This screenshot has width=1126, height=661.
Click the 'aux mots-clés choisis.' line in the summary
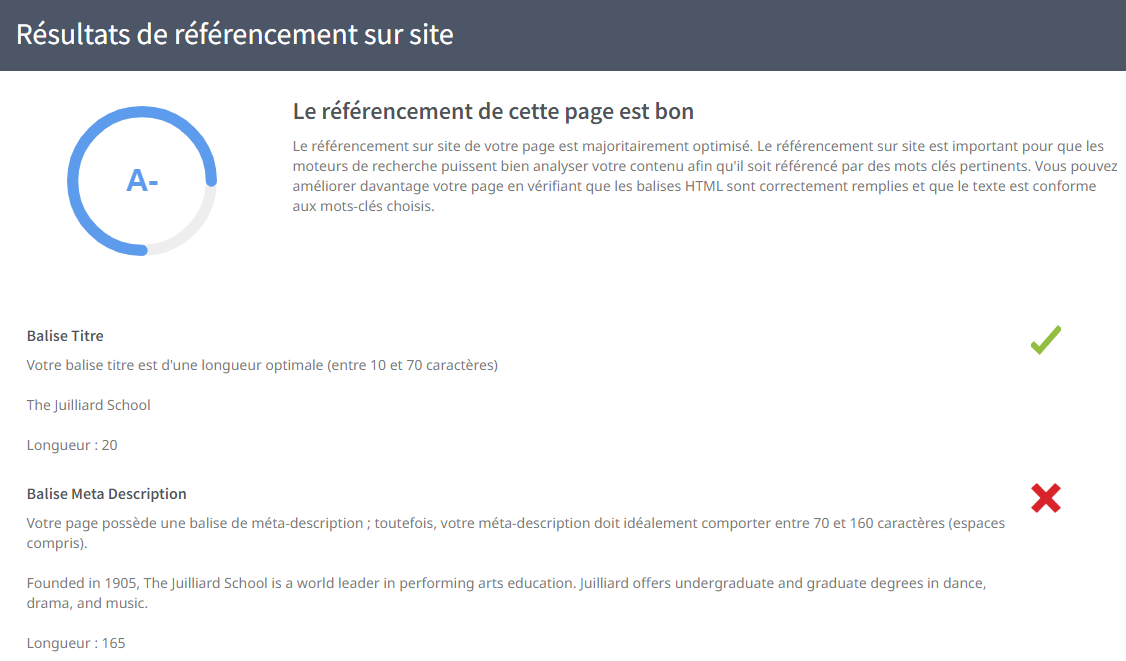(x=363, y=207)
